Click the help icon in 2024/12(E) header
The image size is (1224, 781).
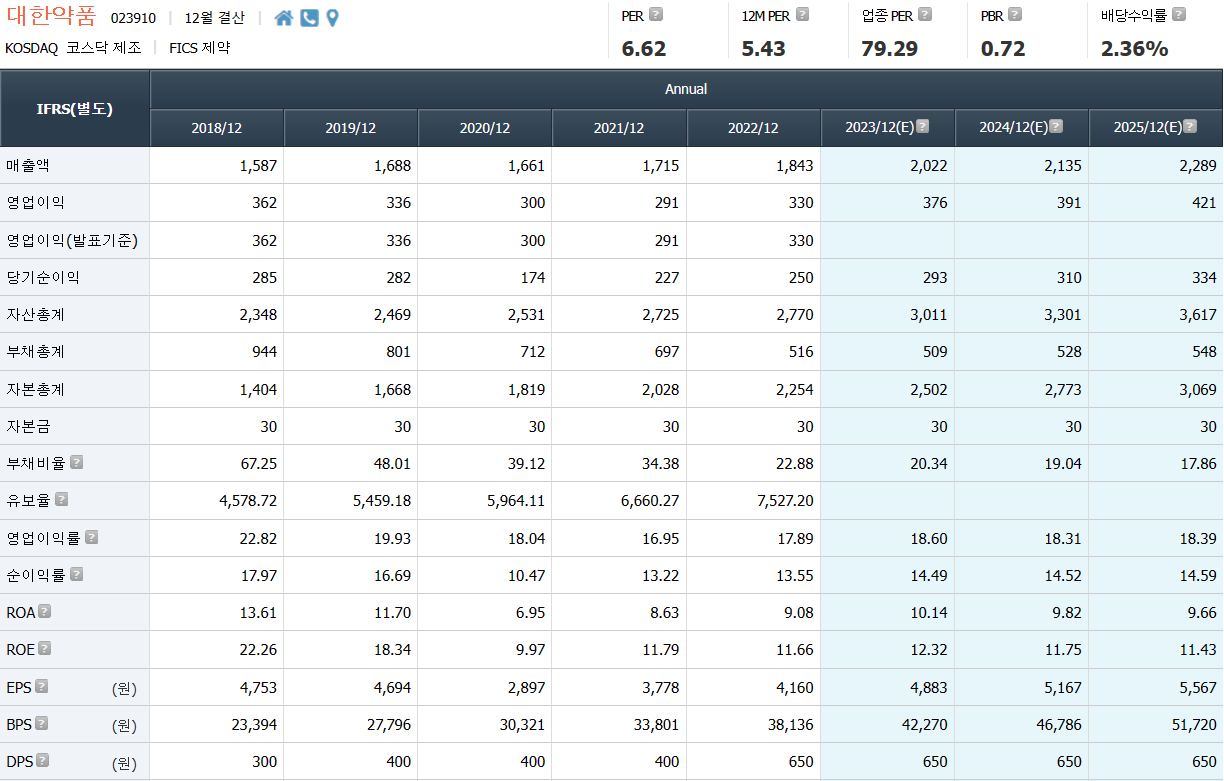1056,127
